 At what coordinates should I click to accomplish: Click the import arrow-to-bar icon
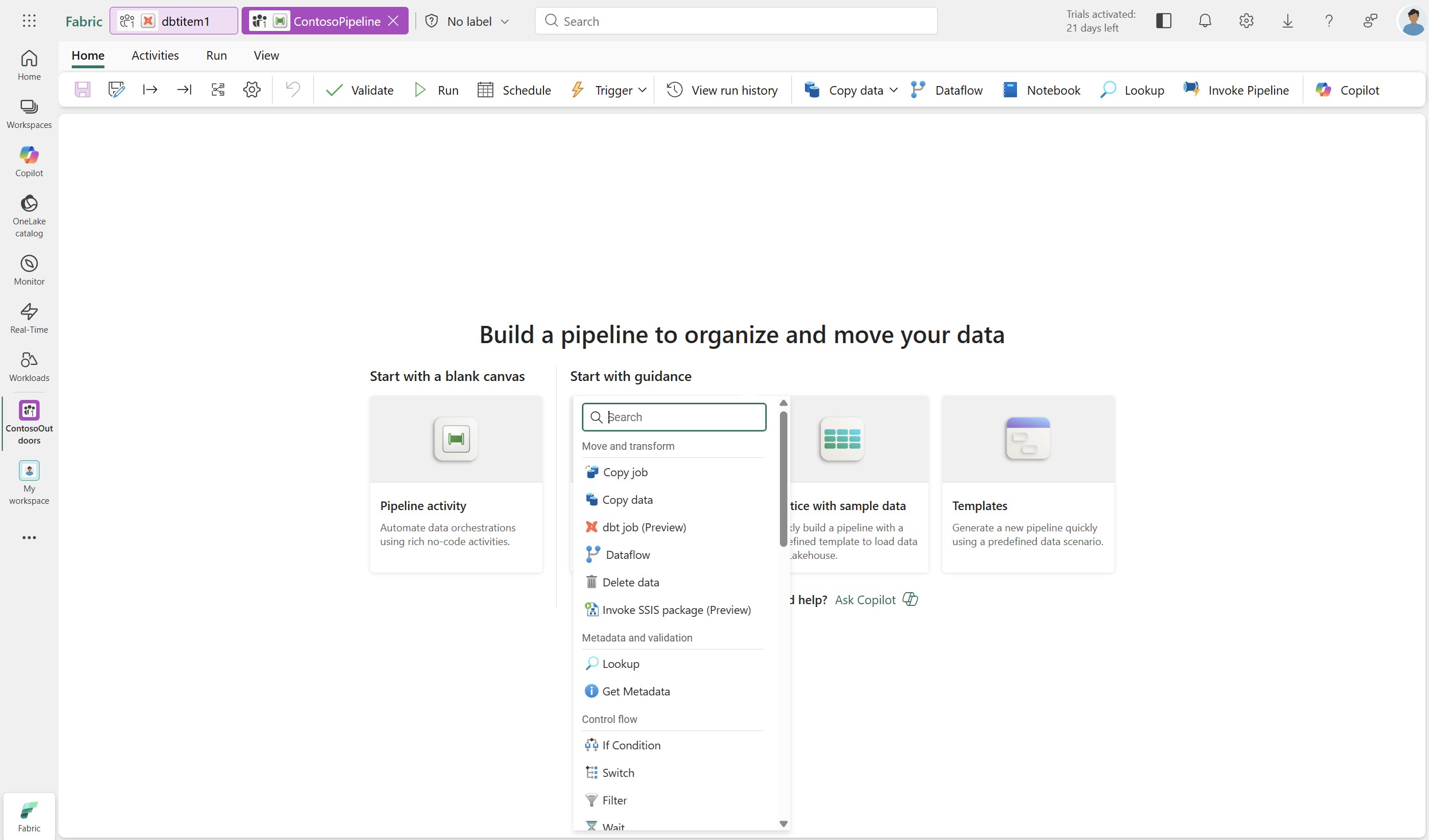[x=184, y=90]
